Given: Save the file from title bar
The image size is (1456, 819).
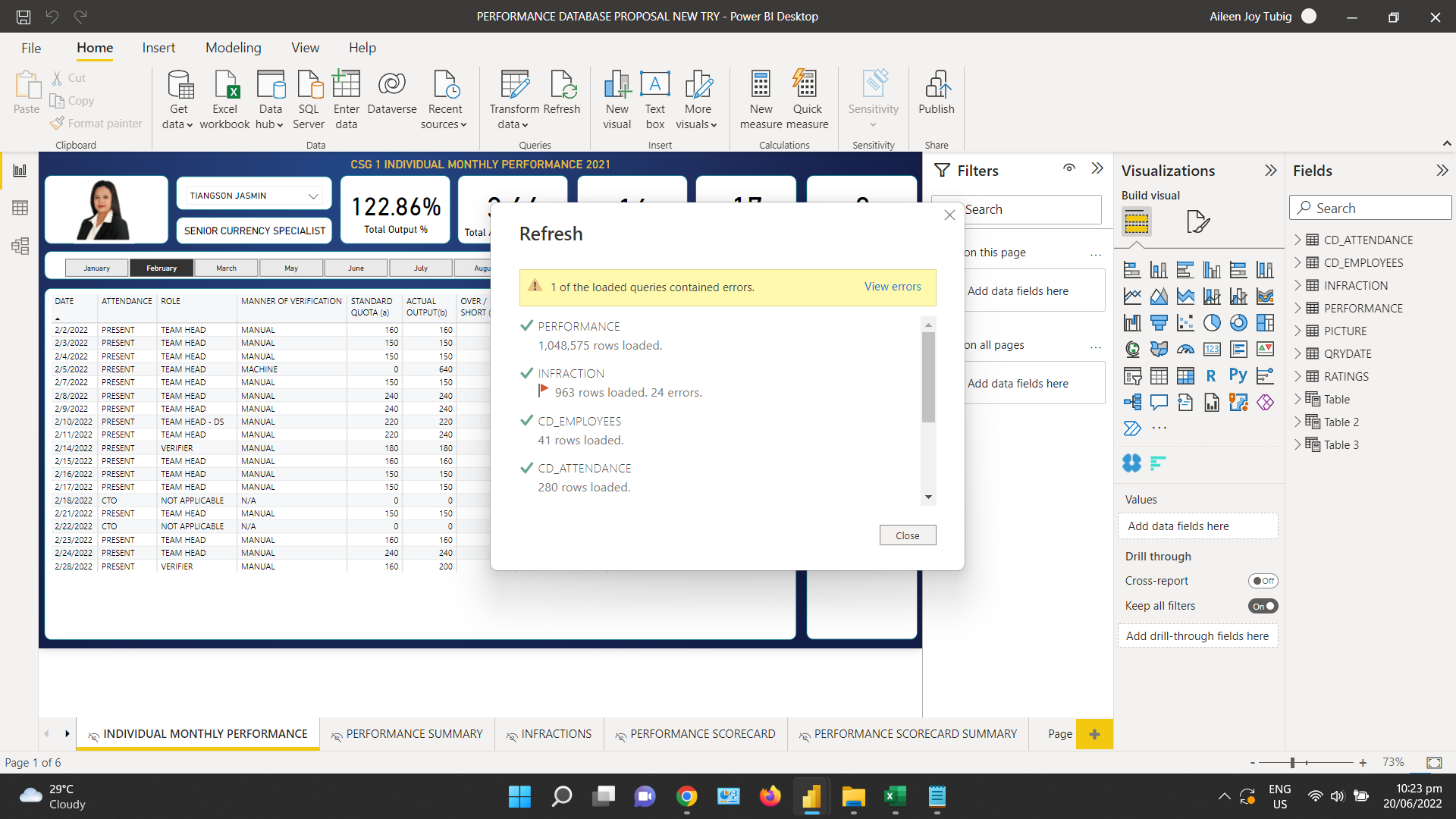Looking at the screenshot, I should [x=24, y=16].
